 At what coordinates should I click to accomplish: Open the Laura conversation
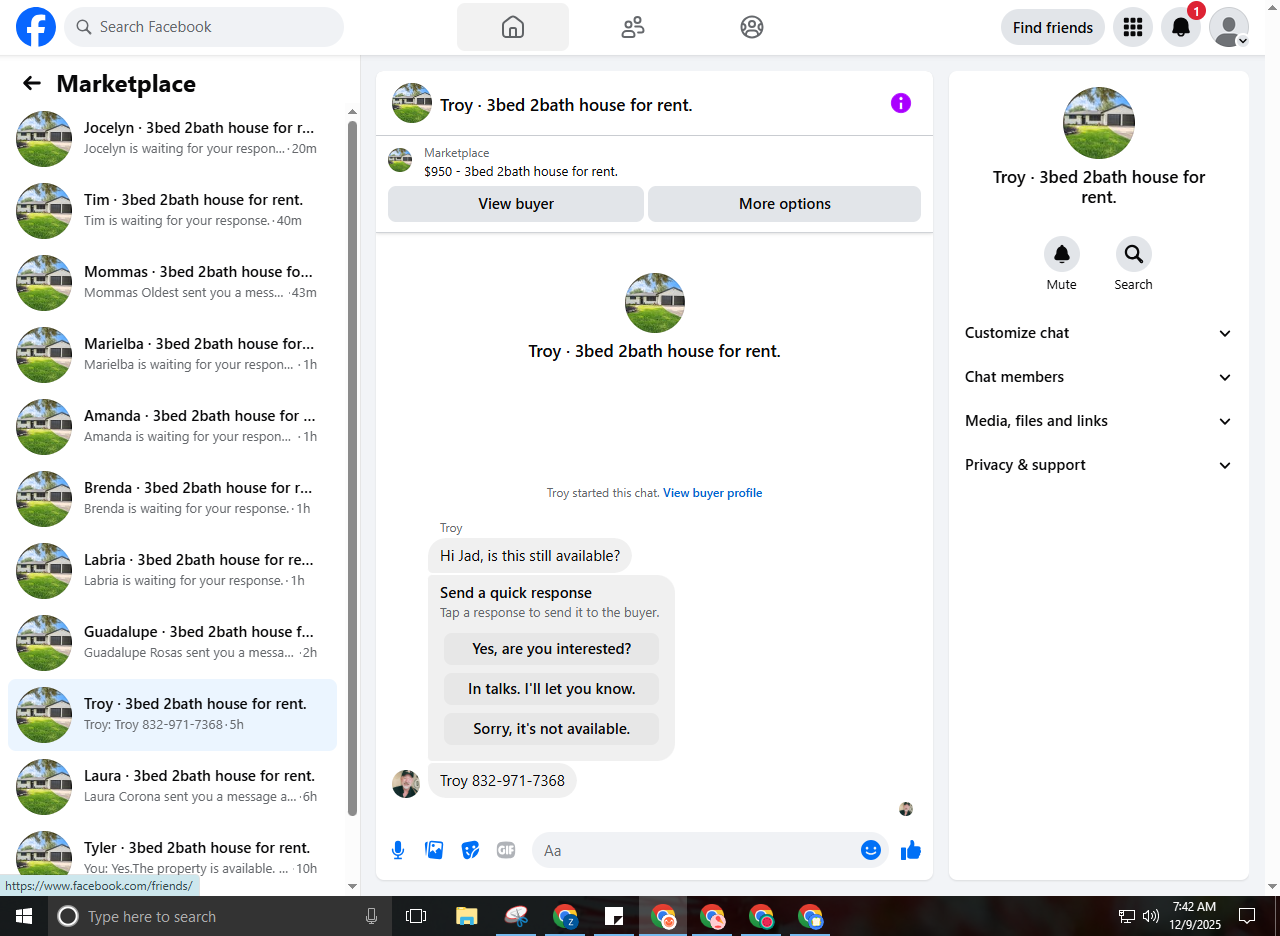[172, 787]
